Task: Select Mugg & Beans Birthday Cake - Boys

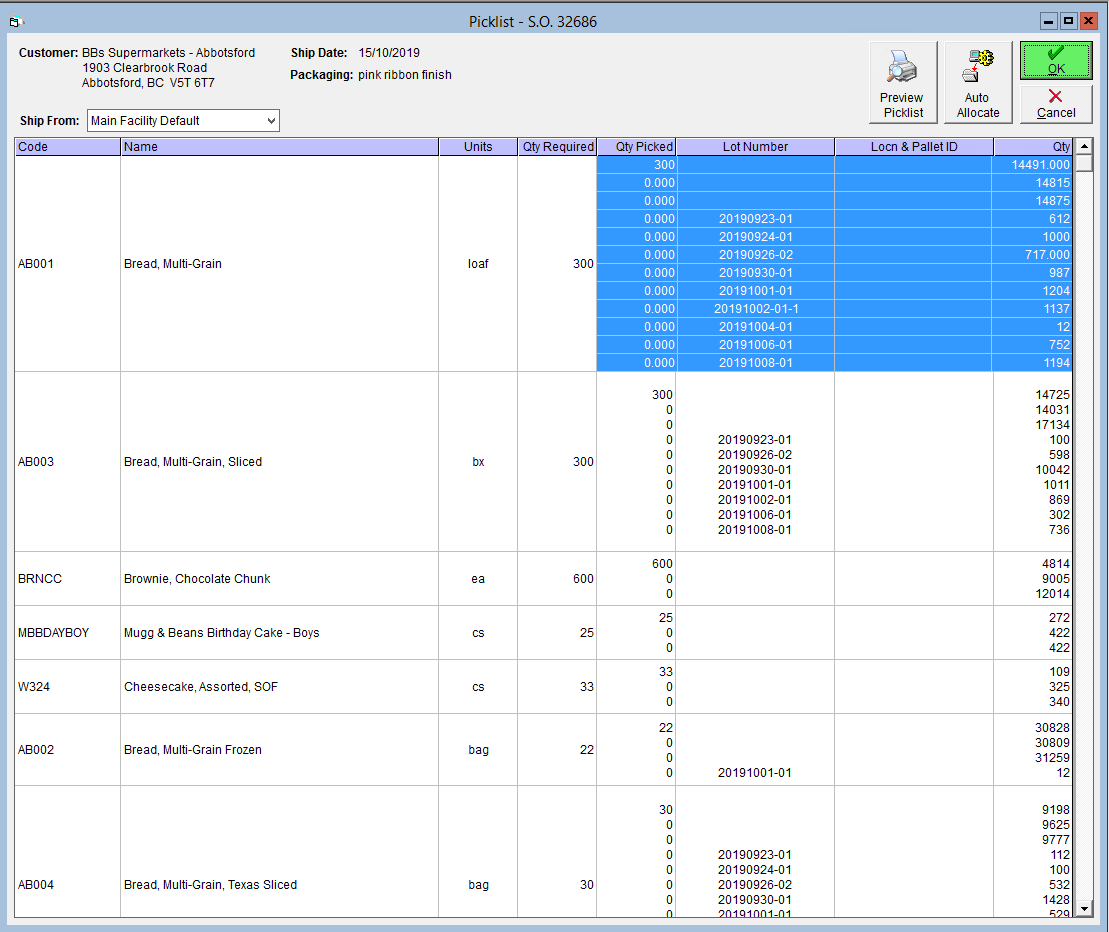Action: 279,633
